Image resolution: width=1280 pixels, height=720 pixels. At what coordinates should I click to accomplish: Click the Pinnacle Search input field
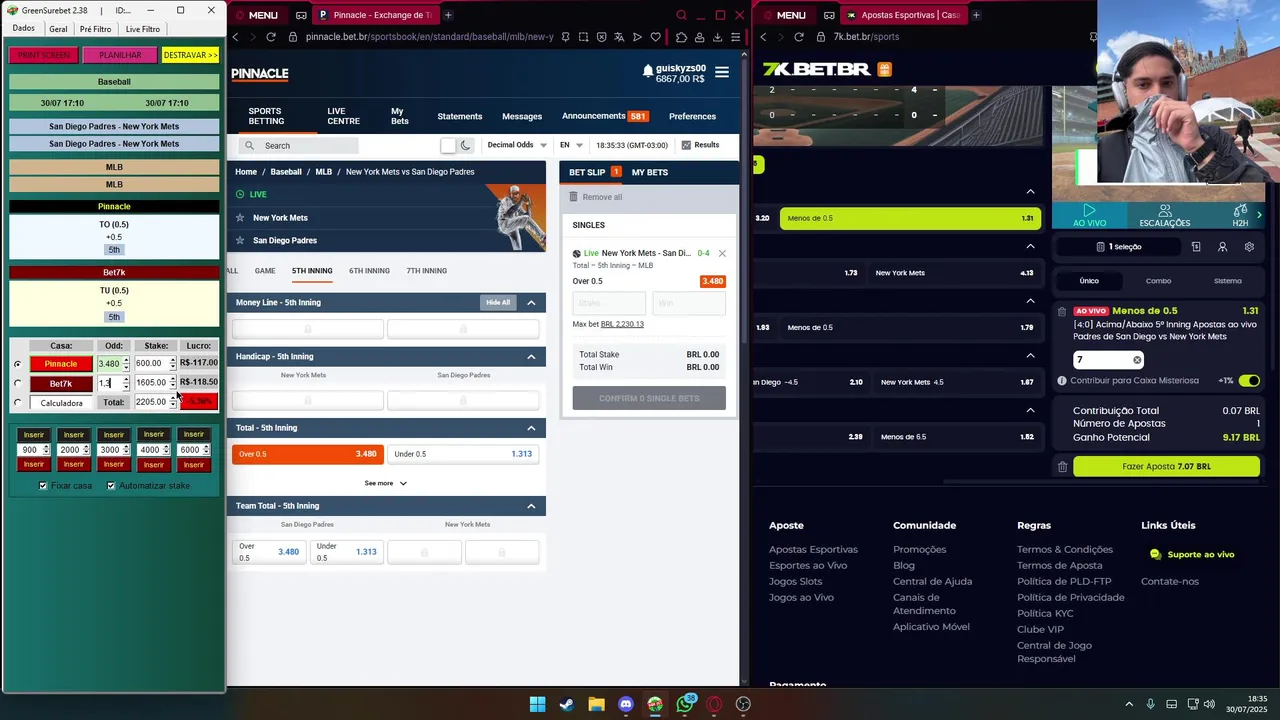coord(300,146)
